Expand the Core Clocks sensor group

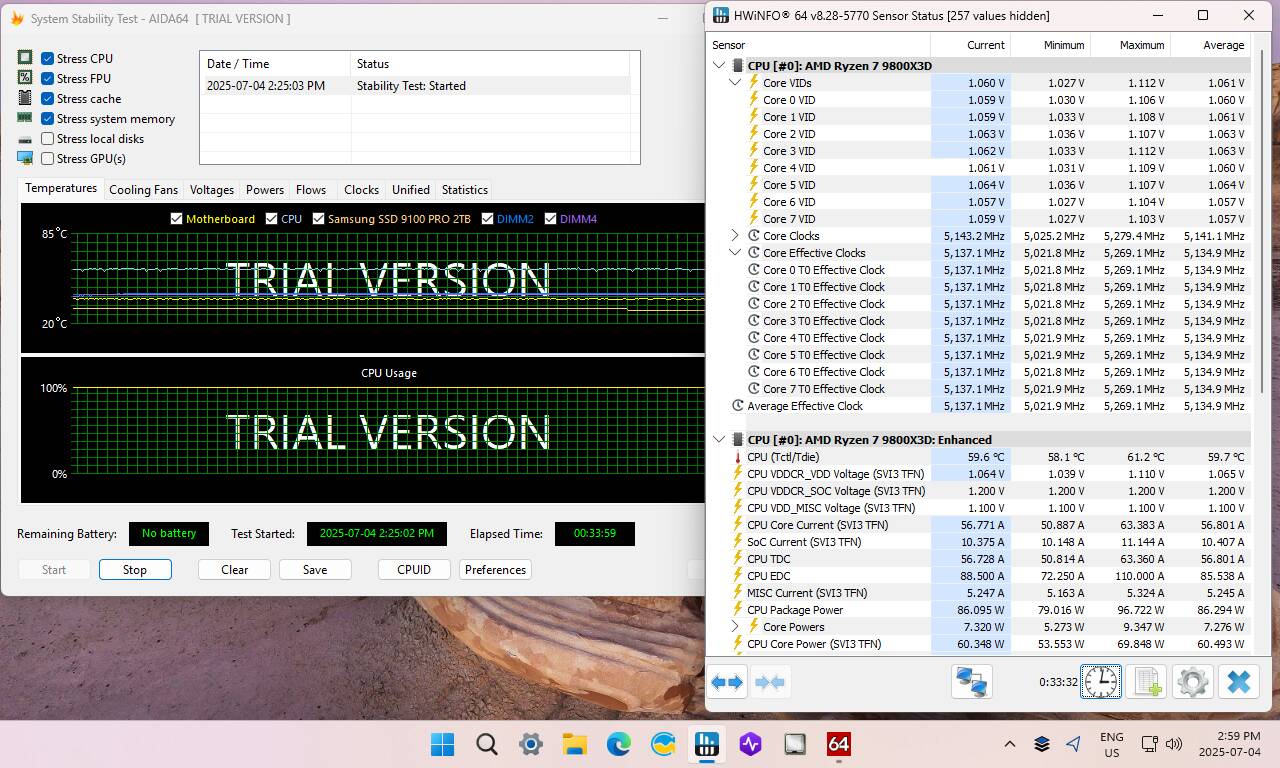(735, 236)
